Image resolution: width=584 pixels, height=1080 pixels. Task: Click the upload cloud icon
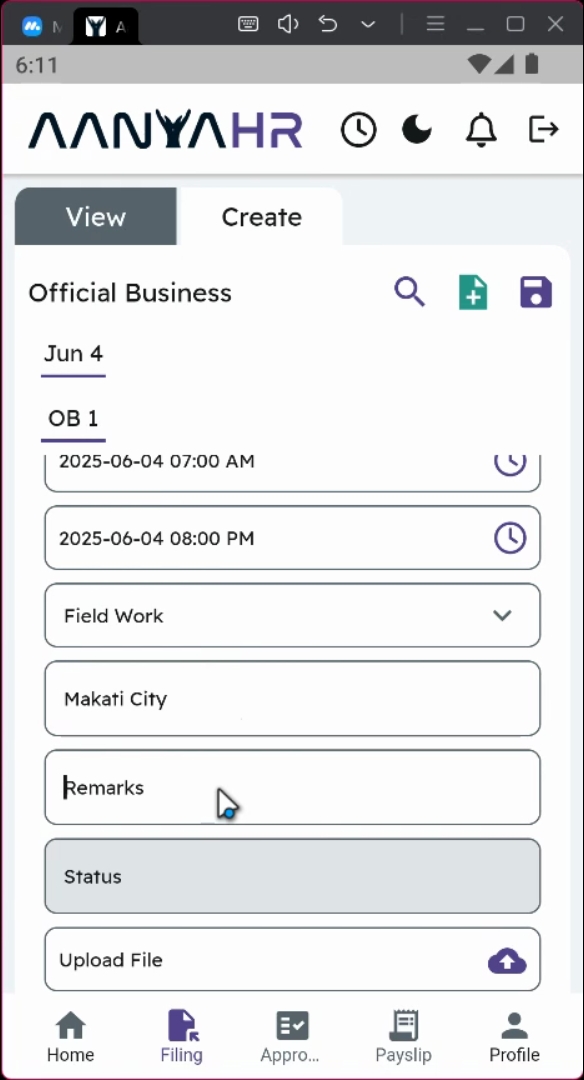click(507, 960)
